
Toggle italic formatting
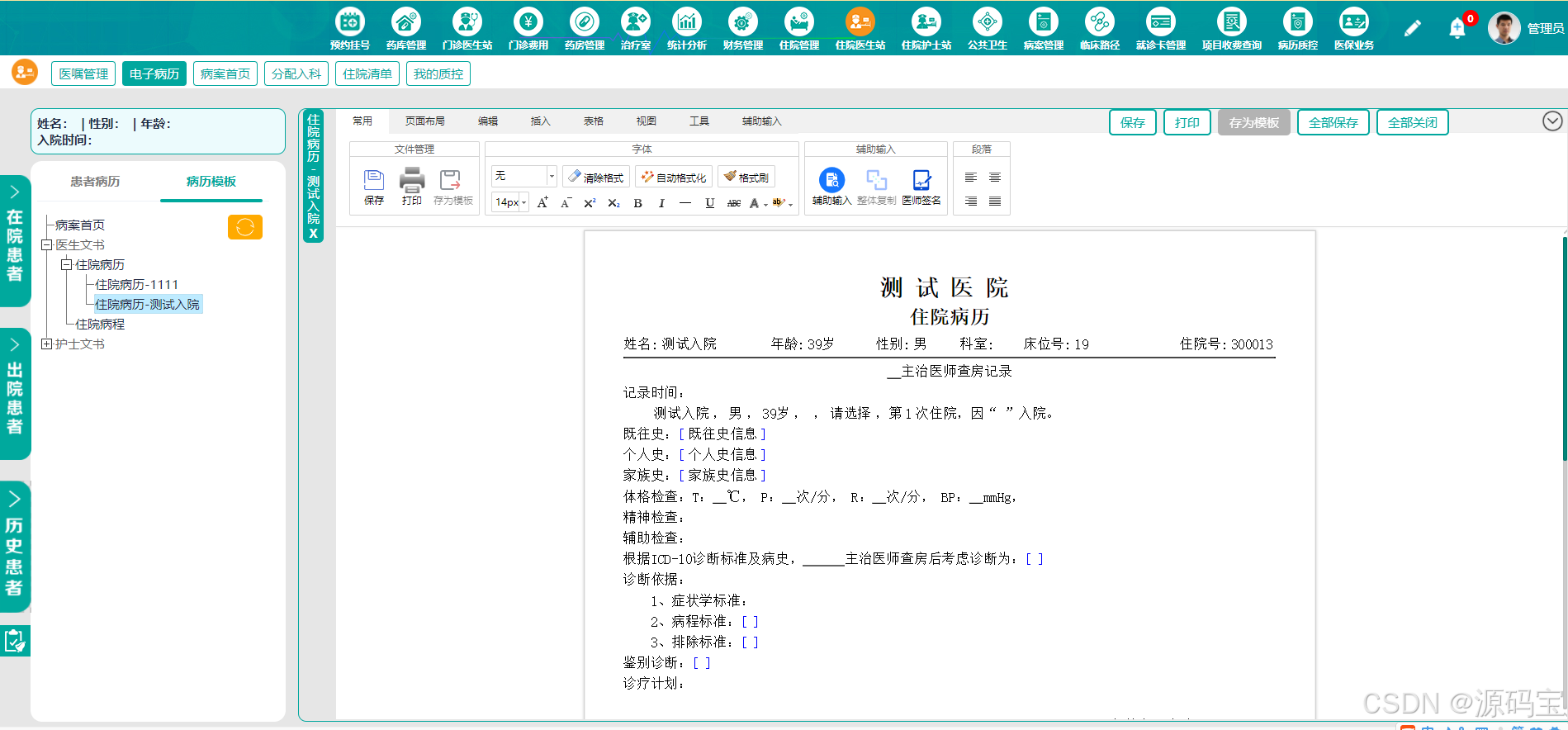661,202
